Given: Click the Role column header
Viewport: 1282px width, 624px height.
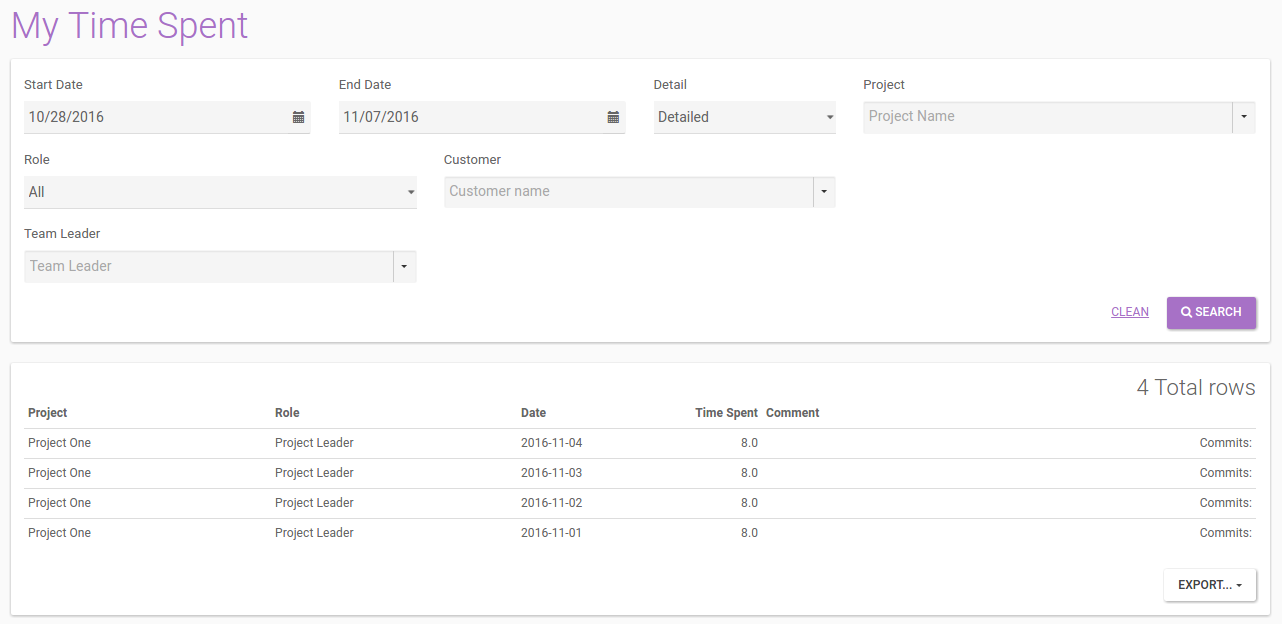Looking at the screenshot, I should coord(287,413).
